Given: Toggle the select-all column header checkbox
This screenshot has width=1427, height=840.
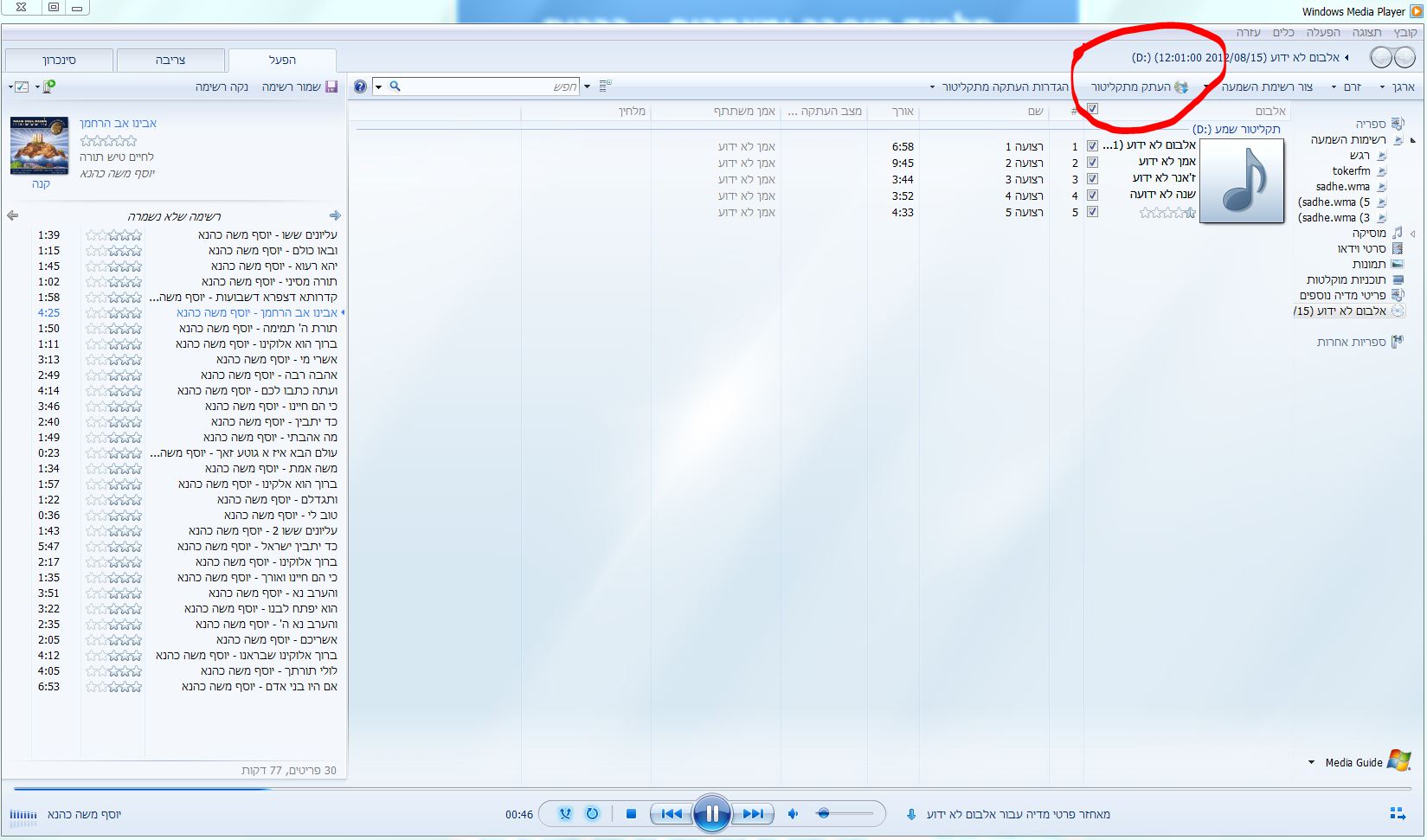Looking at the screenshot, I should (1092, 109).
